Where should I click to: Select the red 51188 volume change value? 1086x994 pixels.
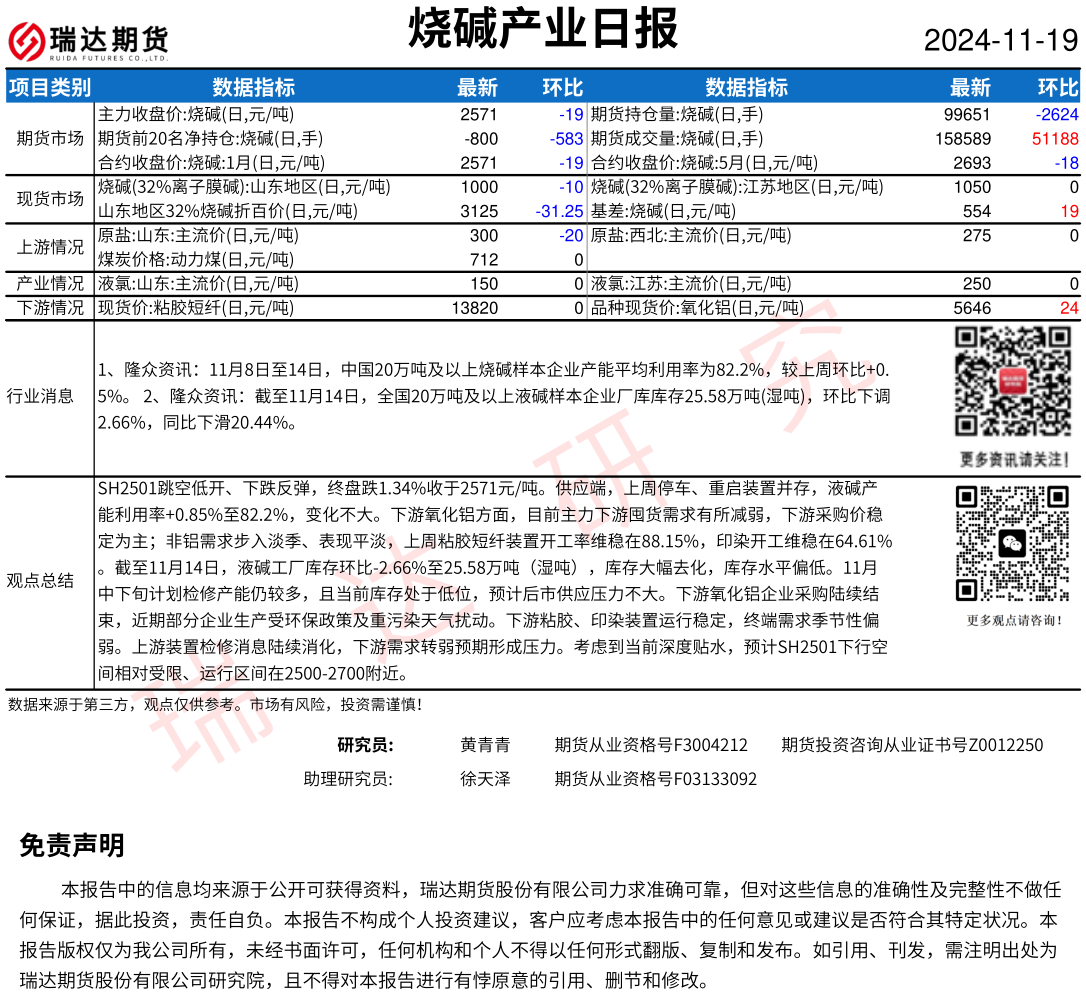coord(1056,139)
